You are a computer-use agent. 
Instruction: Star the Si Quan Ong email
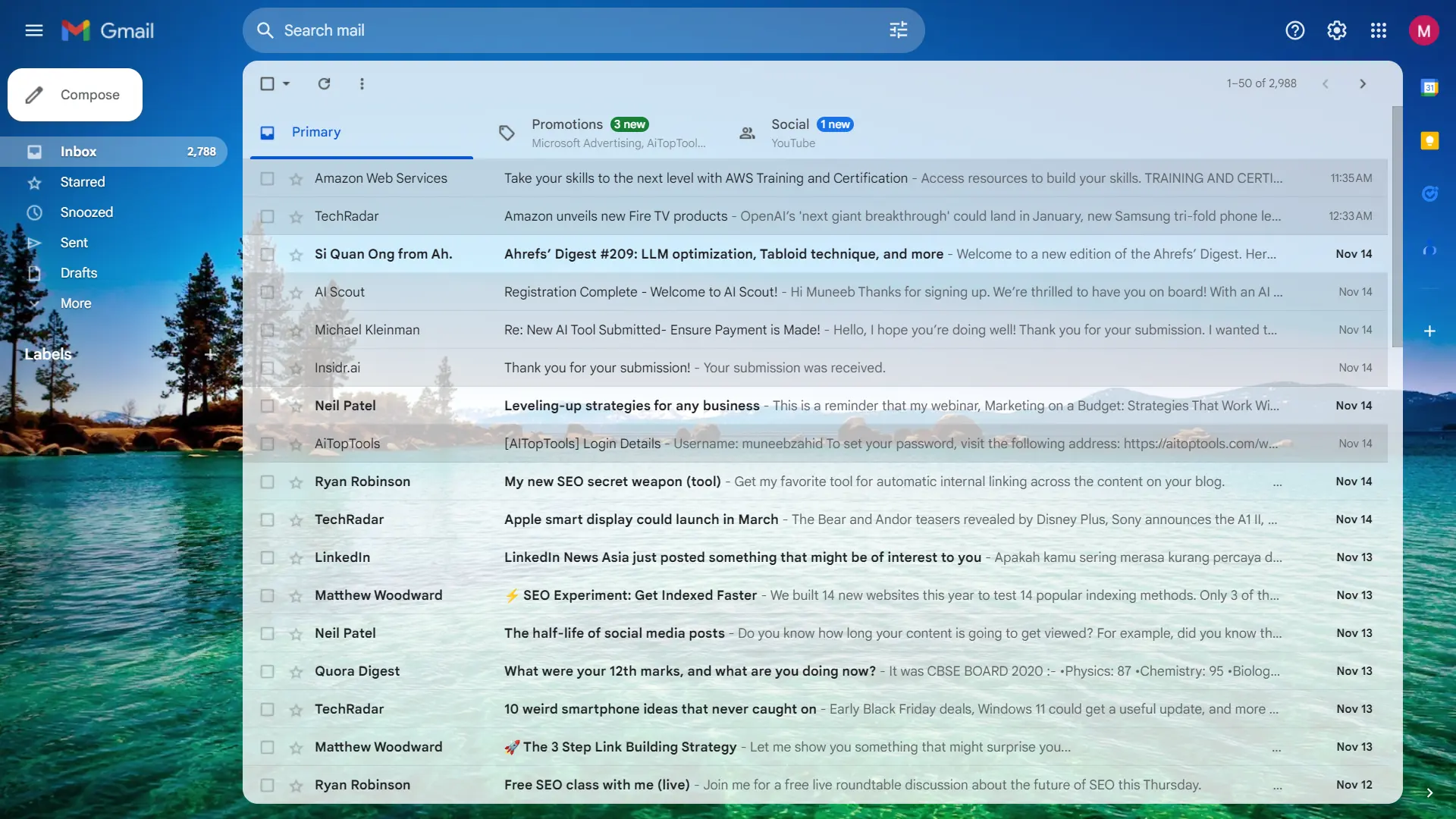click(x=296, y=255)
